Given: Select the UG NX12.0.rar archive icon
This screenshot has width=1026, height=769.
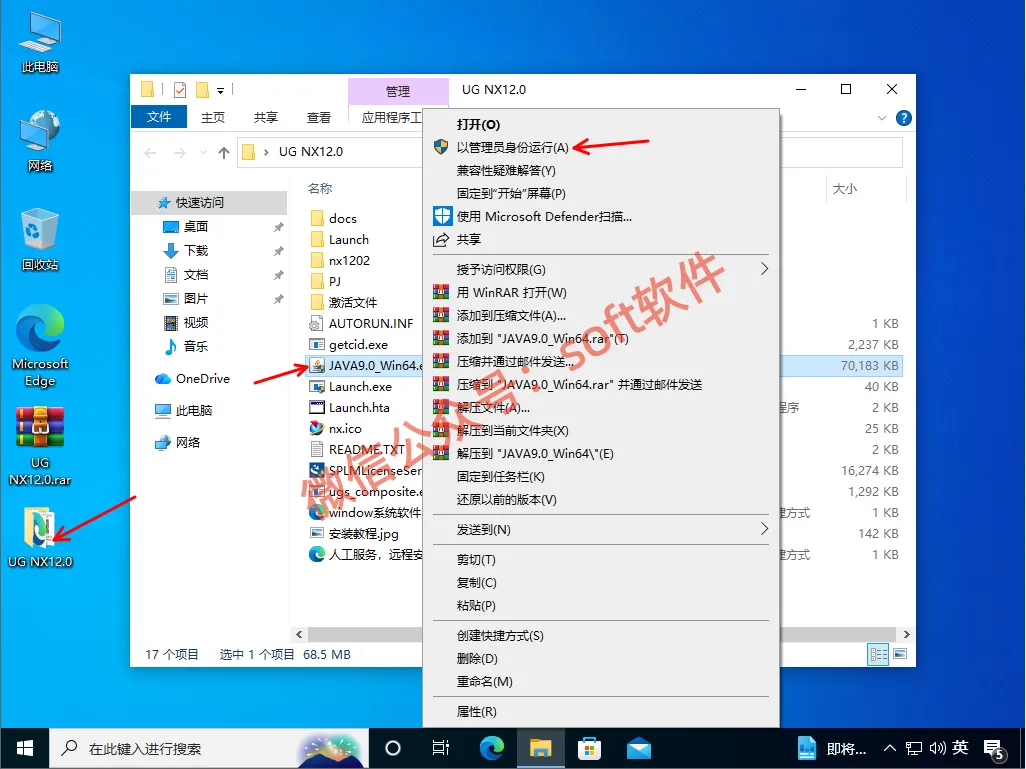Looking at the screenshot, I should click(x=40, y=446).
